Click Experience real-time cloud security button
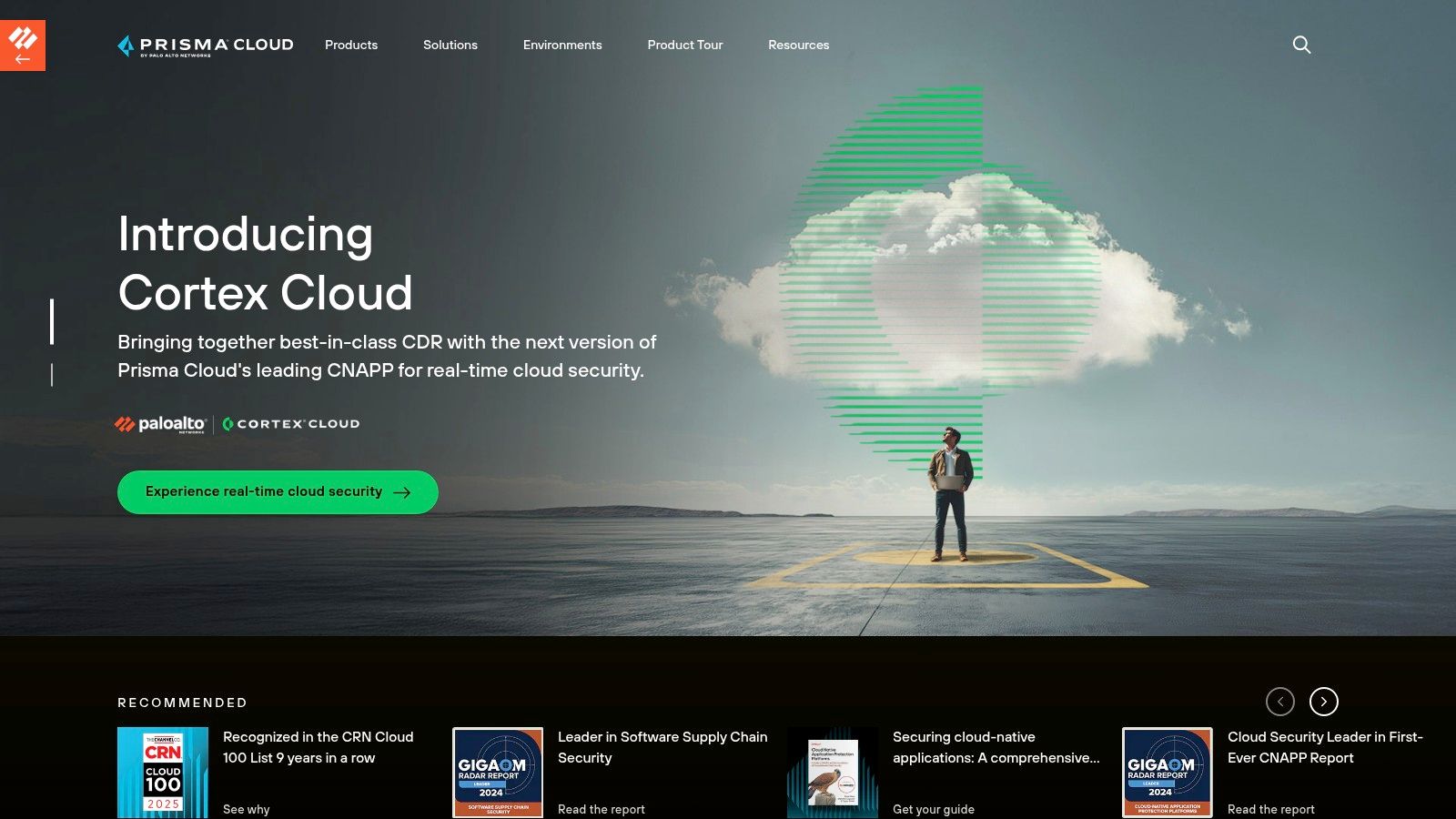1456x819 pixels. (278, 492)
